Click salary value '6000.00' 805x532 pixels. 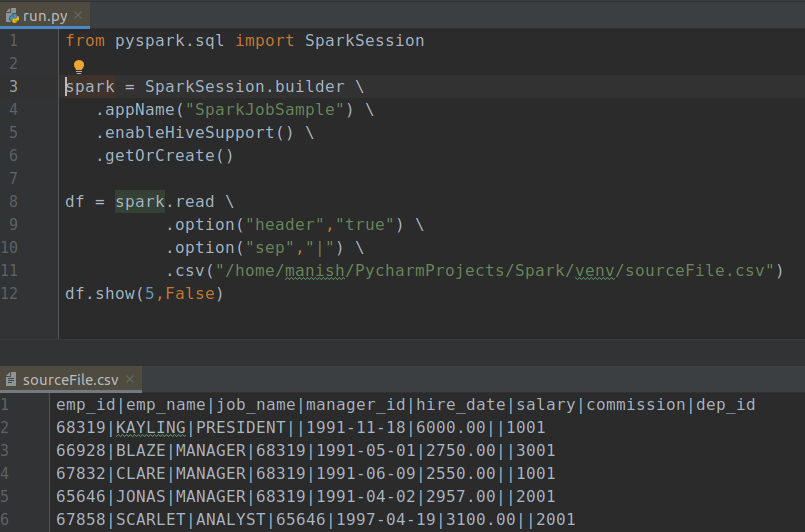coord(451,427)
